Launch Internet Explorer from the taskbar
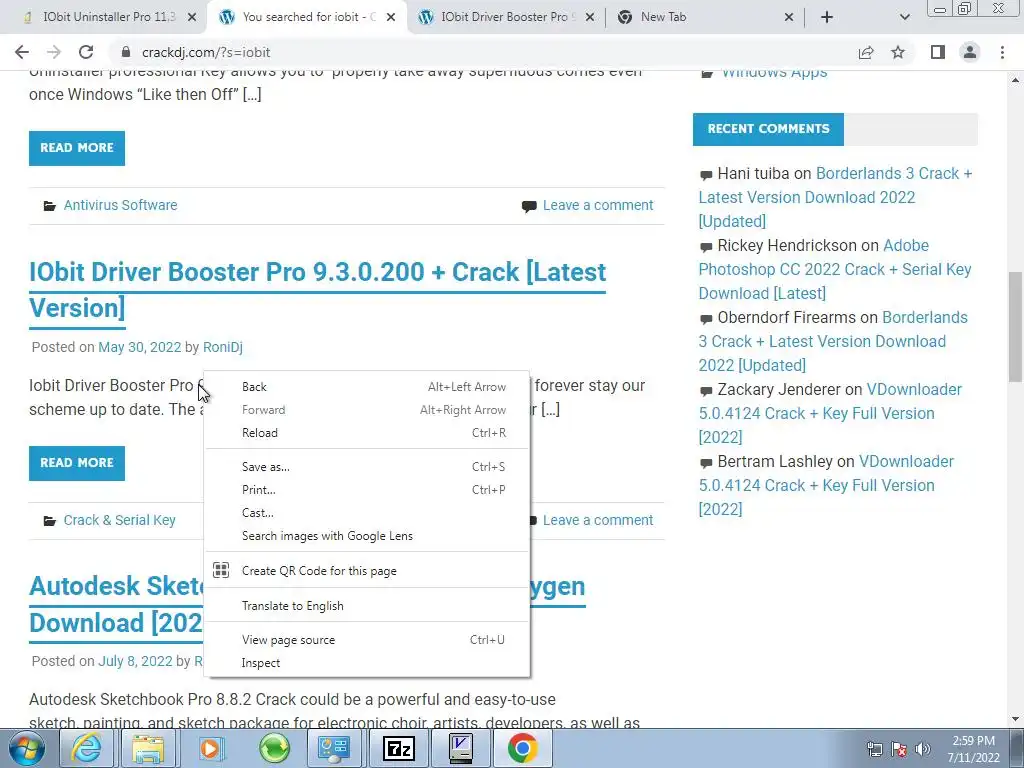This screenshot has height=768, width=1024. tap(86, 748)
